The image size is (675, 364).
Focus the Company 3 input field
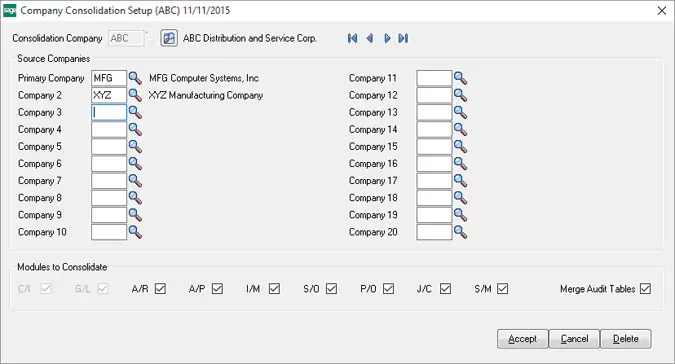[109, 112]
